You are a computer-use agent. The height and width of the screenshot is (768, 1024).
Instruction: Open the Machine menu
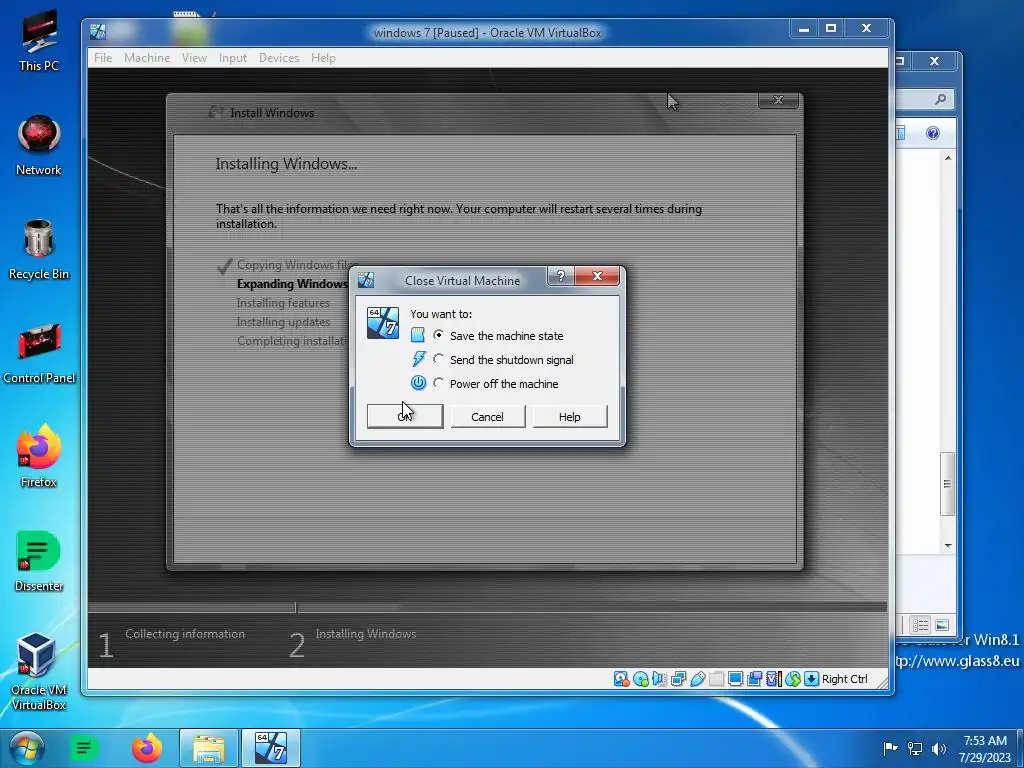[147, 58]
